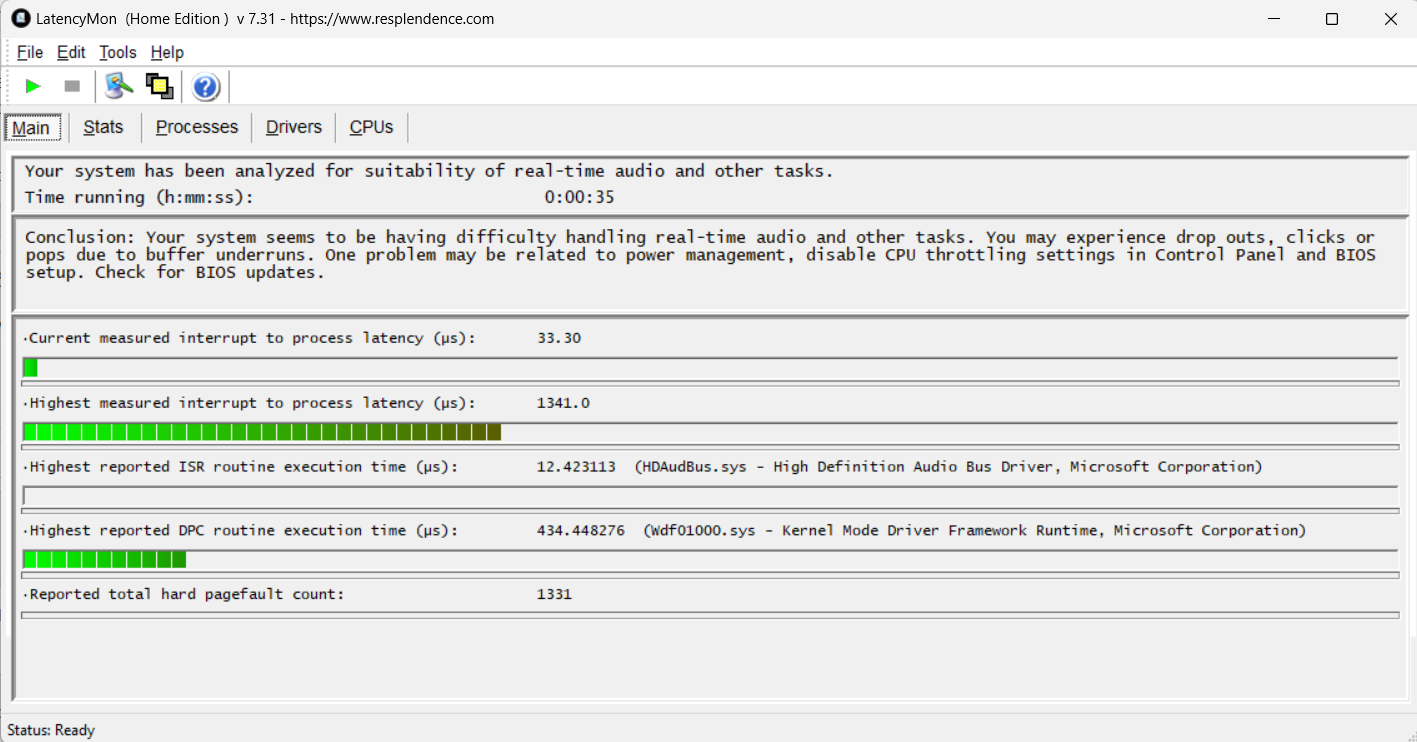Click 'Highest reported DPC routine execution time' label
The height and width of the screenshot is (742, 1417).
point(243,531)
